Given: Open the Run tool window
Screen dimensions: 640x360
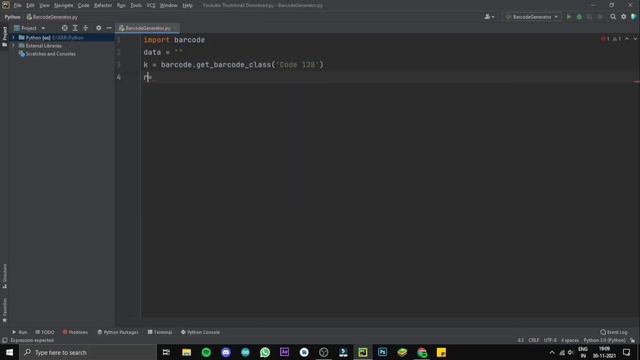Looking at the screenshot, I should click(x=20, y=332).
